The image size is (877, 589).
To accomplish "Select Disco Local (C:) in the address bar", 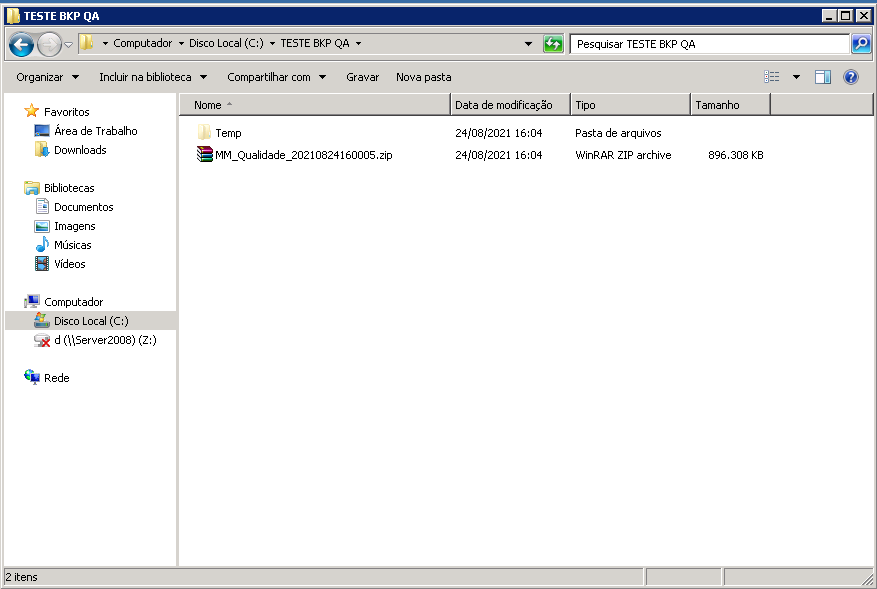I will pos(226,43).
